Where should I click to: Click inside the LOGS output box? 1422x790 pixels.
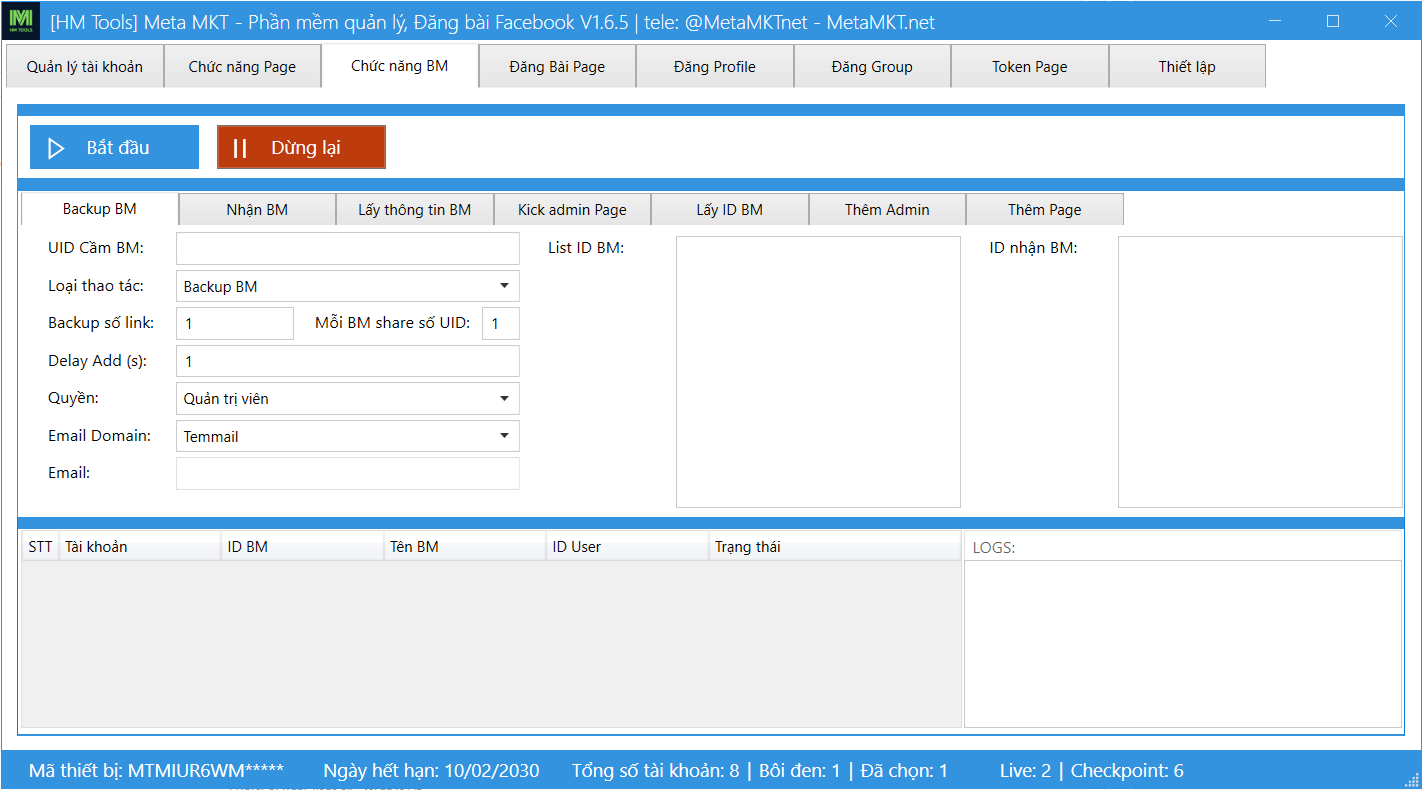click(x=1183, y=643)
